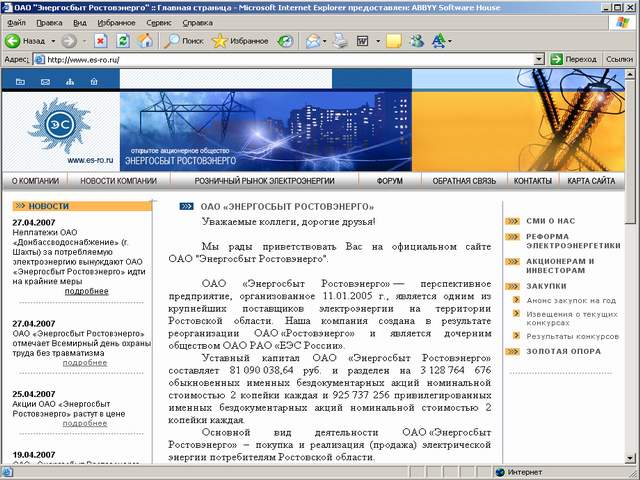The height and width of the screenshot is (480, 640).
Task: Click the Переход go button
Action: [x=573, y=60]
